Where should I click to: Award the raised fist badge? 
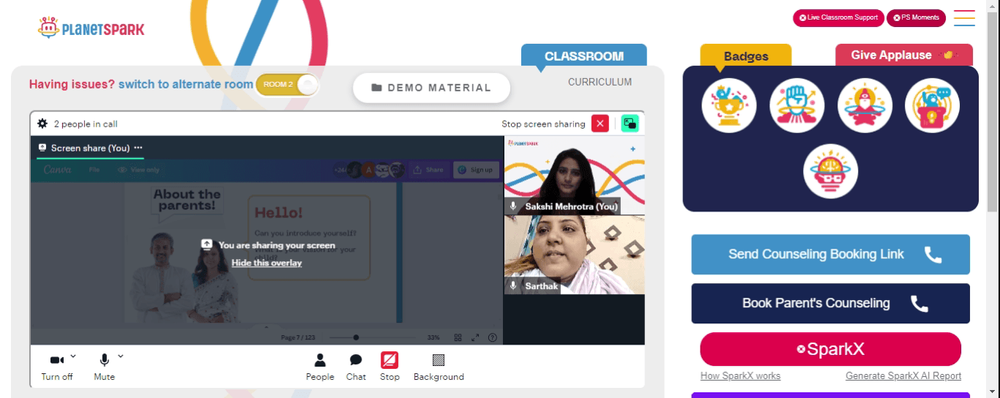click(797, 105)
